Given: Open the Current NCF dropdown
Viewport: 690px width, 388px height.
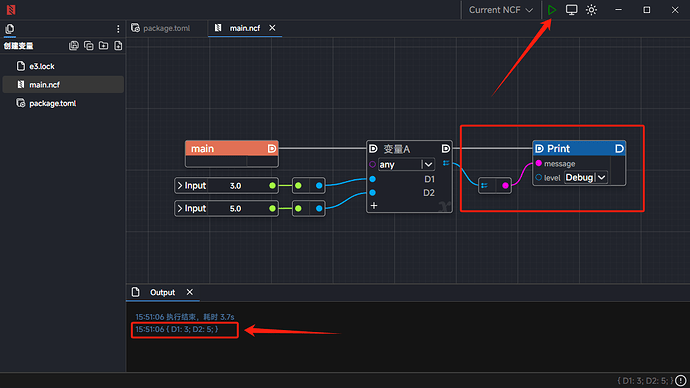Looking at the screenshot, I should click(501, 10).
